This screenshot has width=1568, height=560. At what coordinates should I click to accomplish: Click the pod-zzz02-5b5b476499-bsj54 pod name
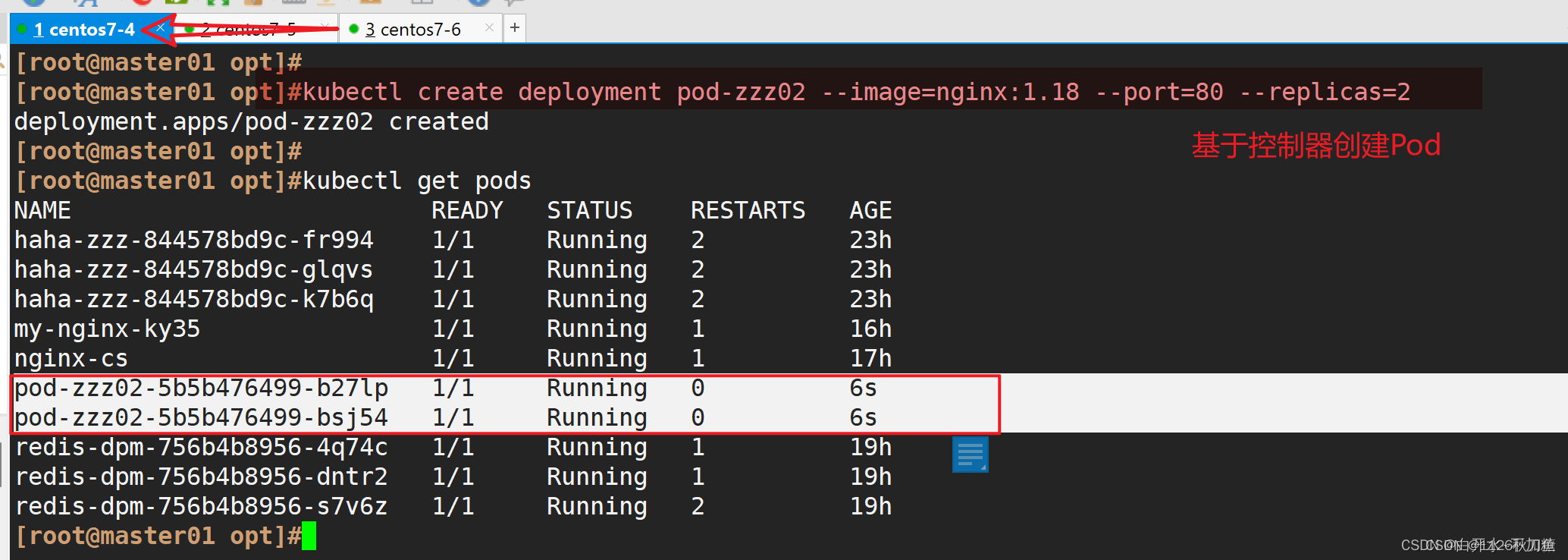(x=202, y=417)
